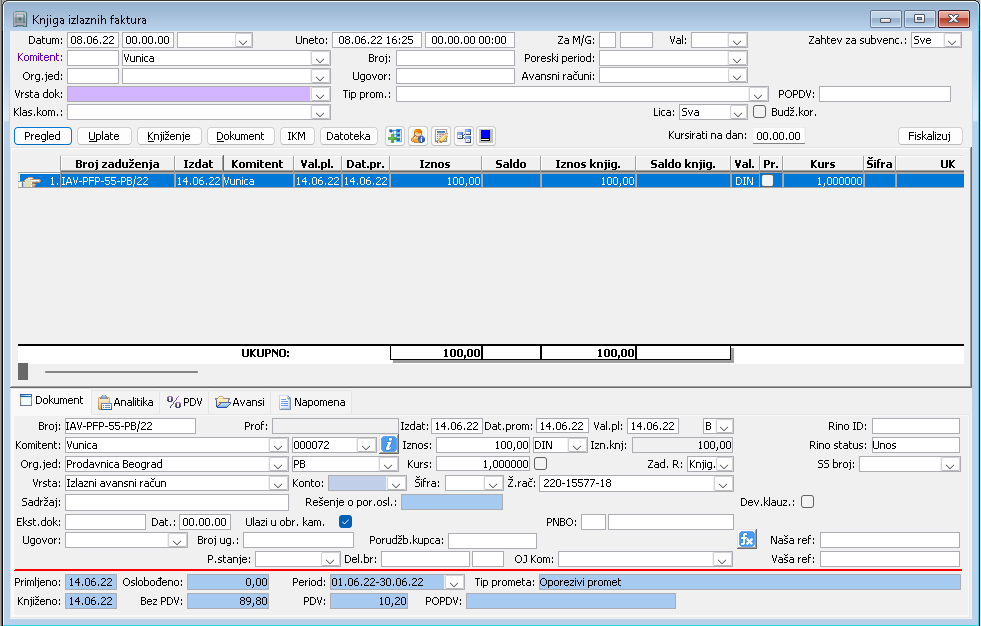This screenshot has width=981, height=626.
Task: Expand the Vrsta dok. dropdown
Action: coord(320,95)
